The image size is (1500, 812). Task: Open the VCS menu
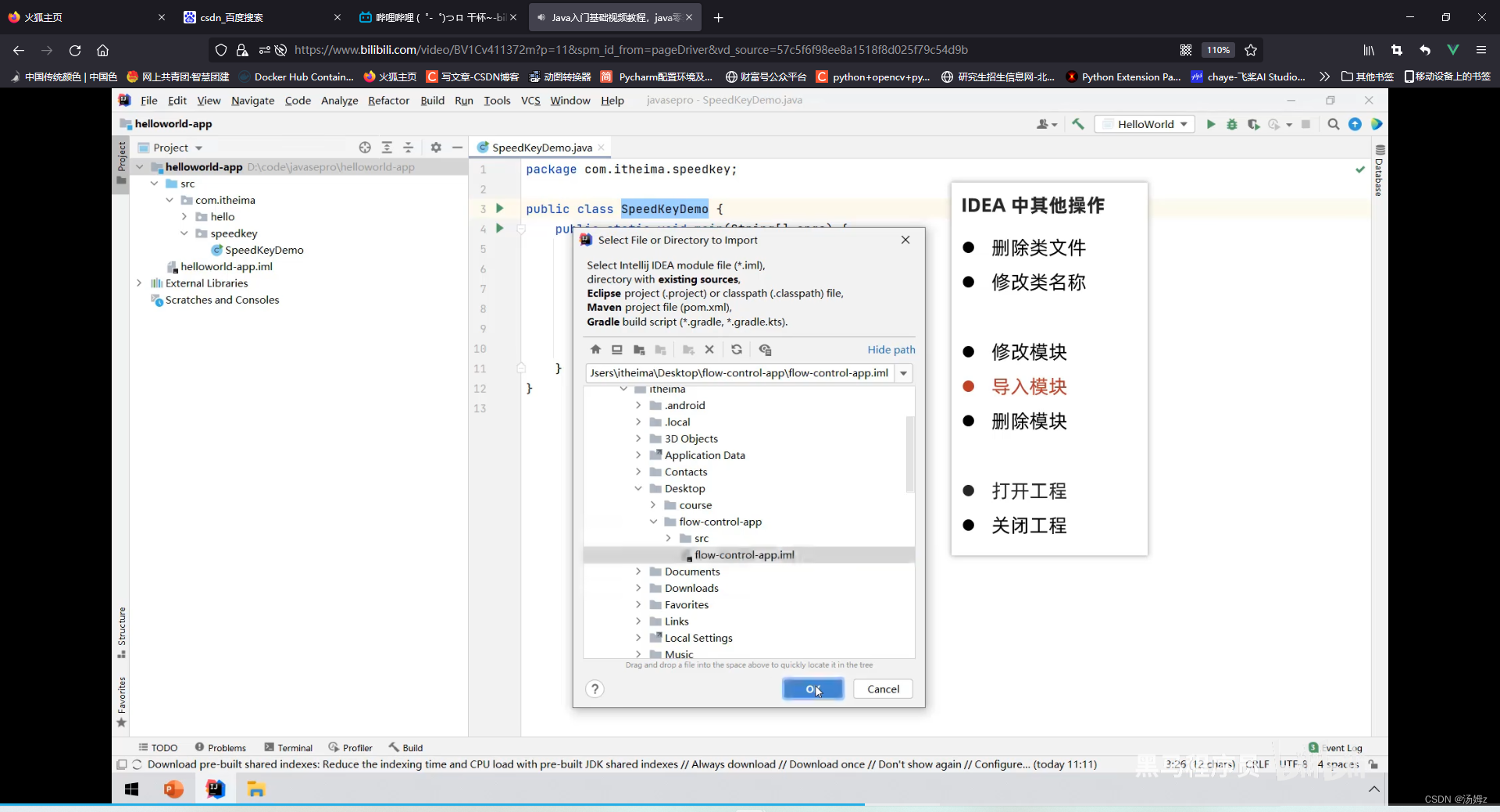coord(530,101)
